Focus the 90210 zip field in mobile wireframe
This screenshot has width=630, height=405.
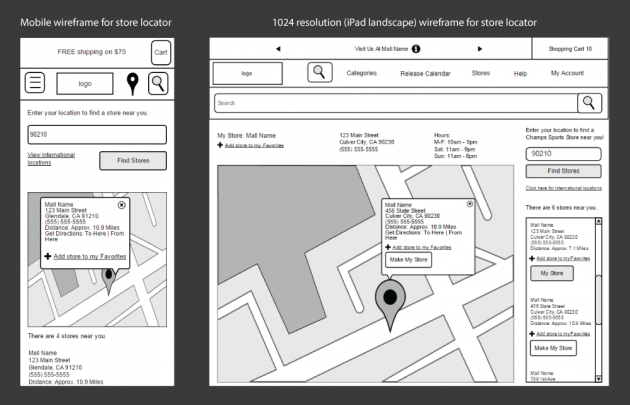[97, 135]
